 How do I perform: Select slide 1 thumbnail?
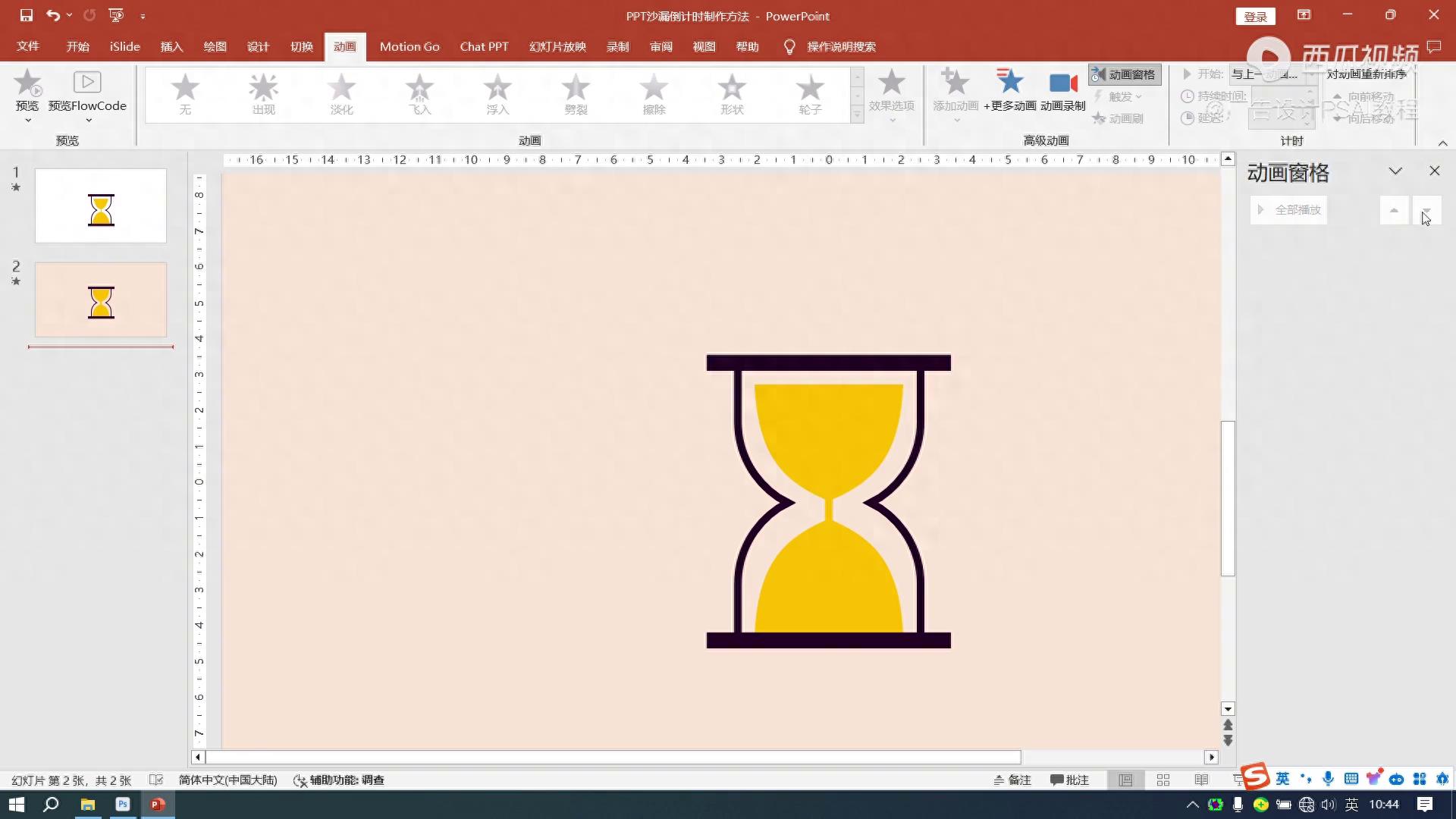pyautogui.click(x=101, y=206)
